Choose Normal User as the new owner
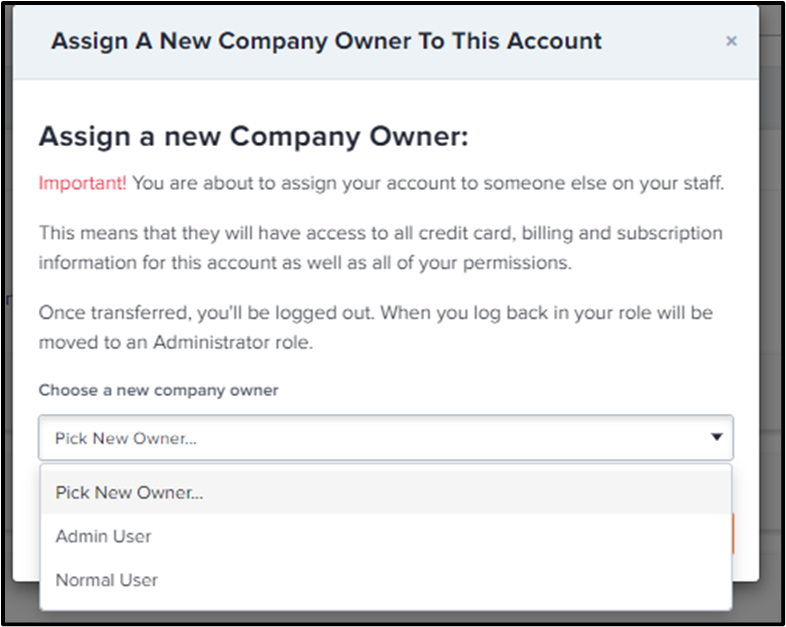Image resolution: width=786 pixels, height=627 pixels. [x=107, y=580]
